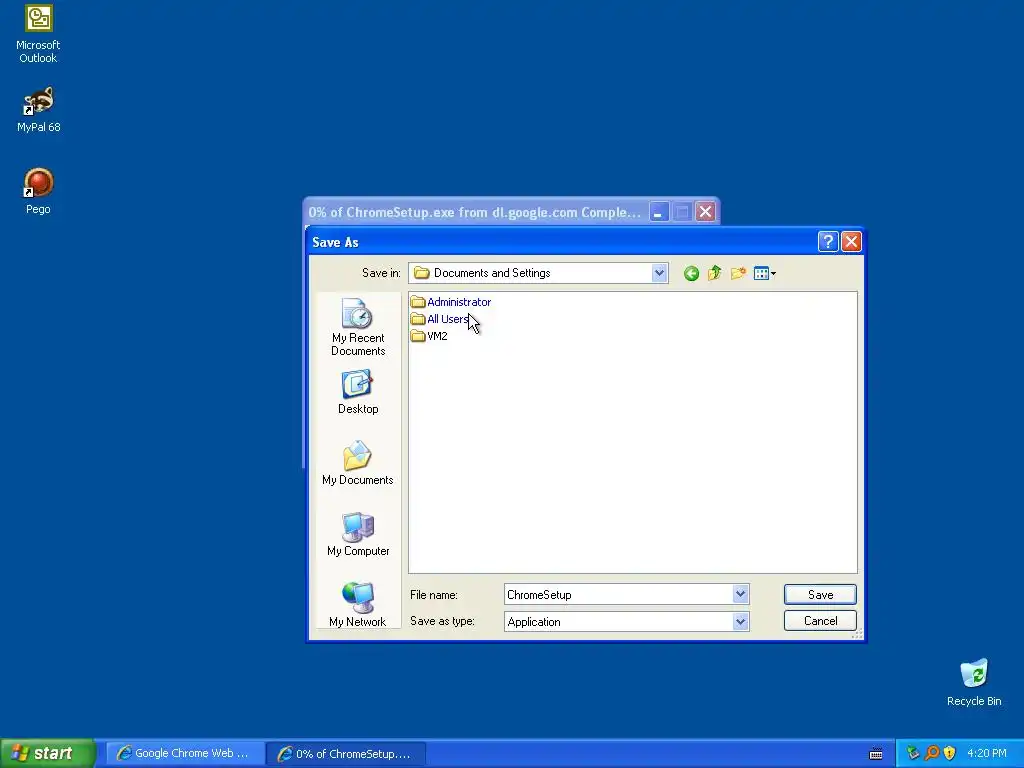Image resolution: width=1024 pixels, height=768 pixels.
Task: Click the security shield tray icon
Action: (x=950, y=753)
